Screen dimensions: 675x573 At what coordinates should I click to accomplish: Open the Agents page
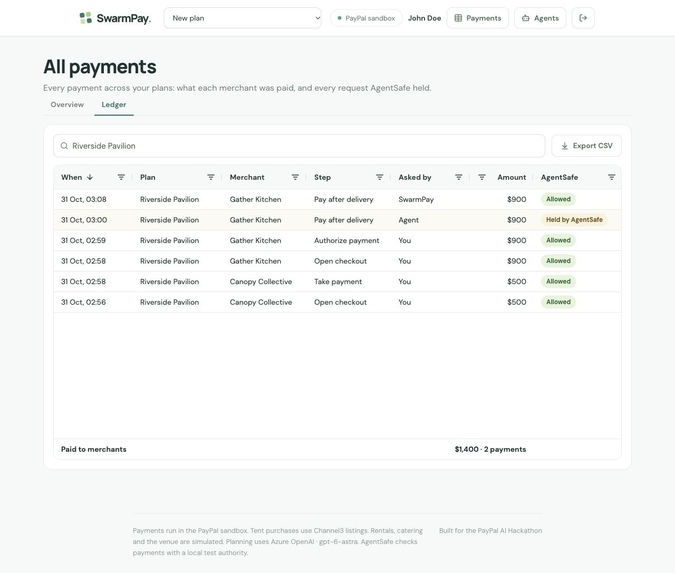click(x=540, y=18)
